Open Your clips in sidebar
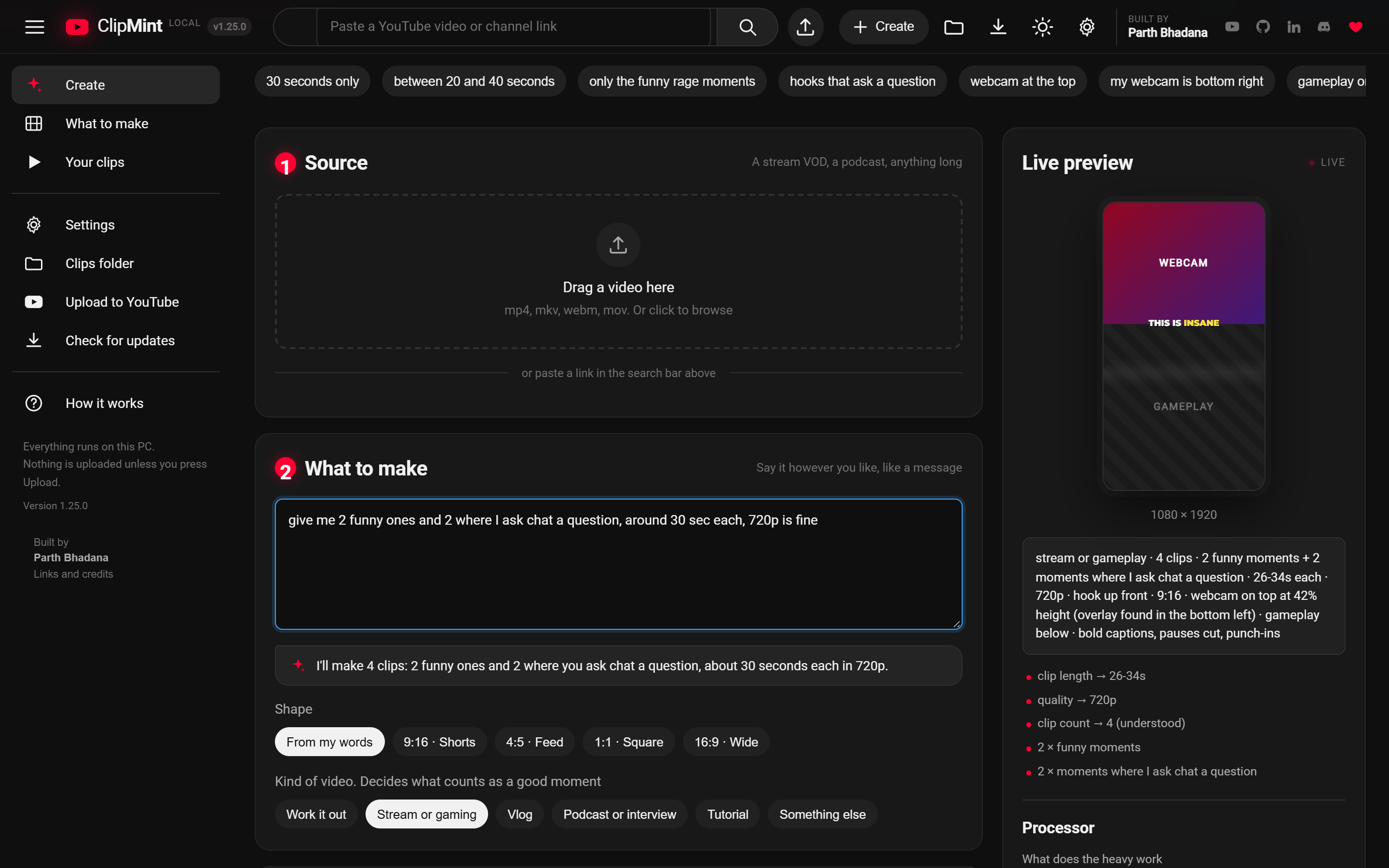The height and width of the screenshot is (868, 1389). 115,162
